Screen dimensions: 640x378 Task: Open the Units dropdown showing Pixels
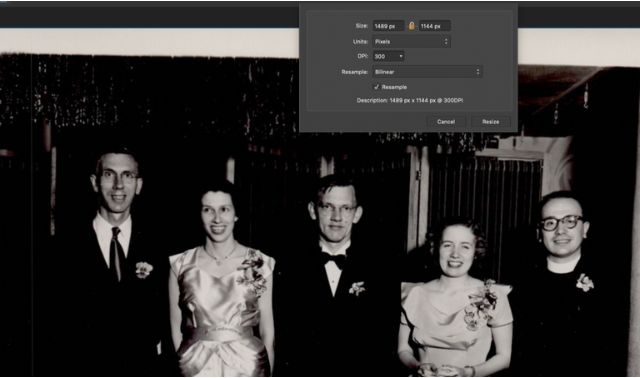(411, 42)
